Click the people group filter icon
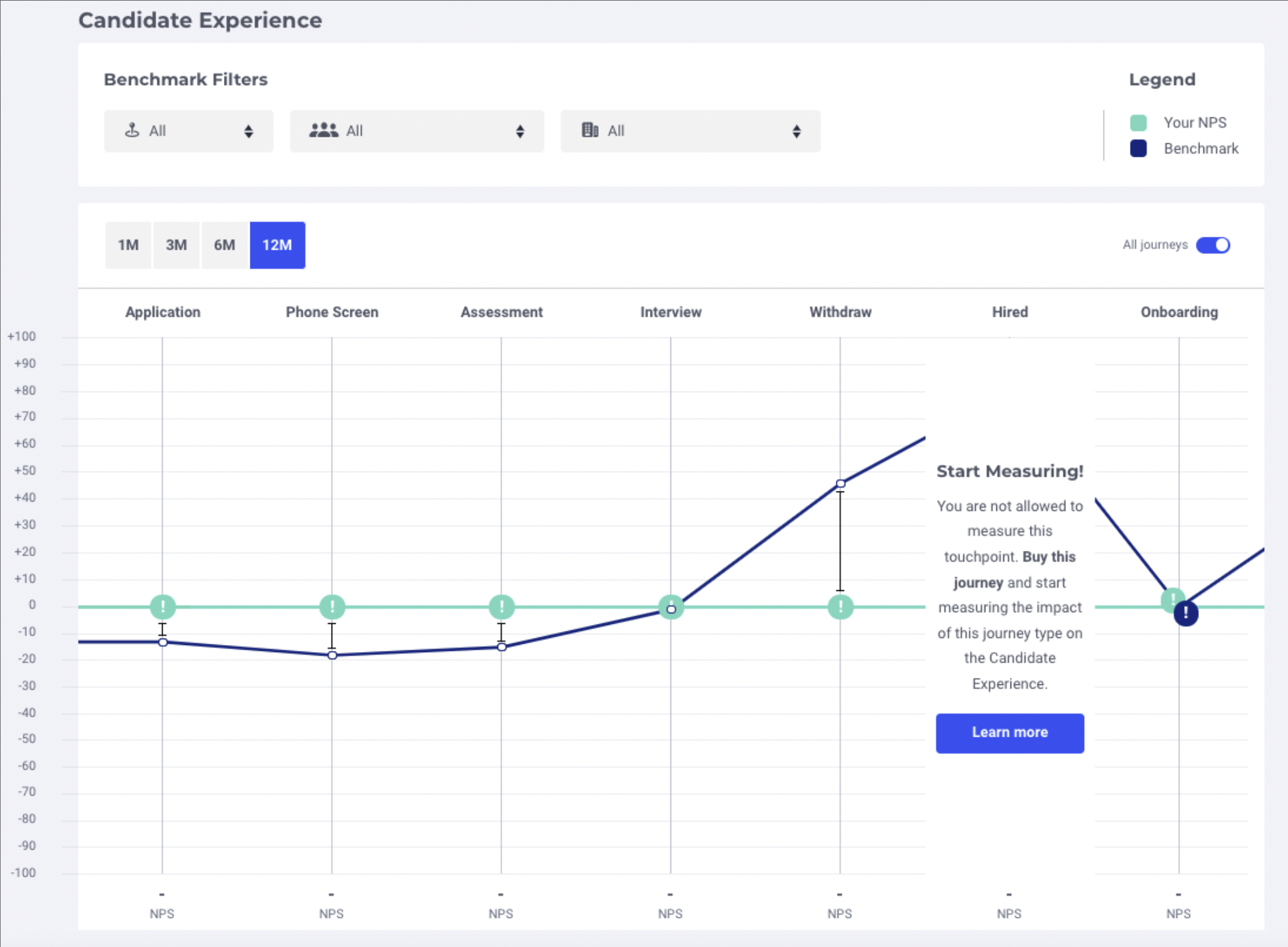The image size is (1288, 947). click(323, 130)
